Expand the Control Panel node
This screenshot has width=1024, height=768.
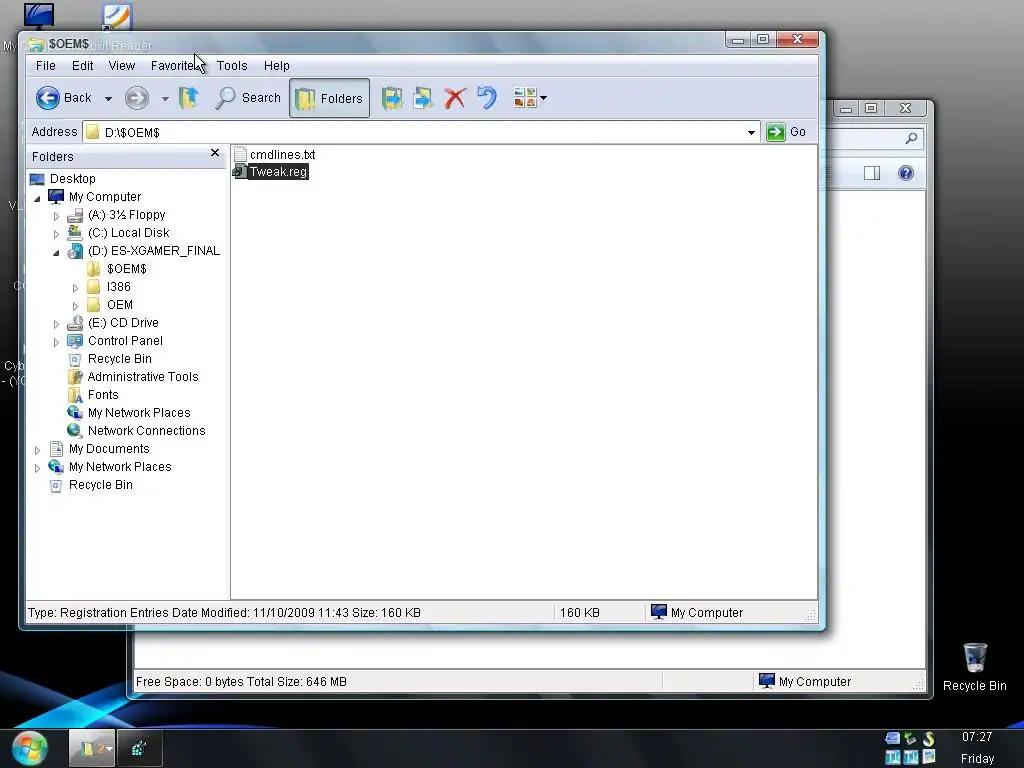pos(56,342)
